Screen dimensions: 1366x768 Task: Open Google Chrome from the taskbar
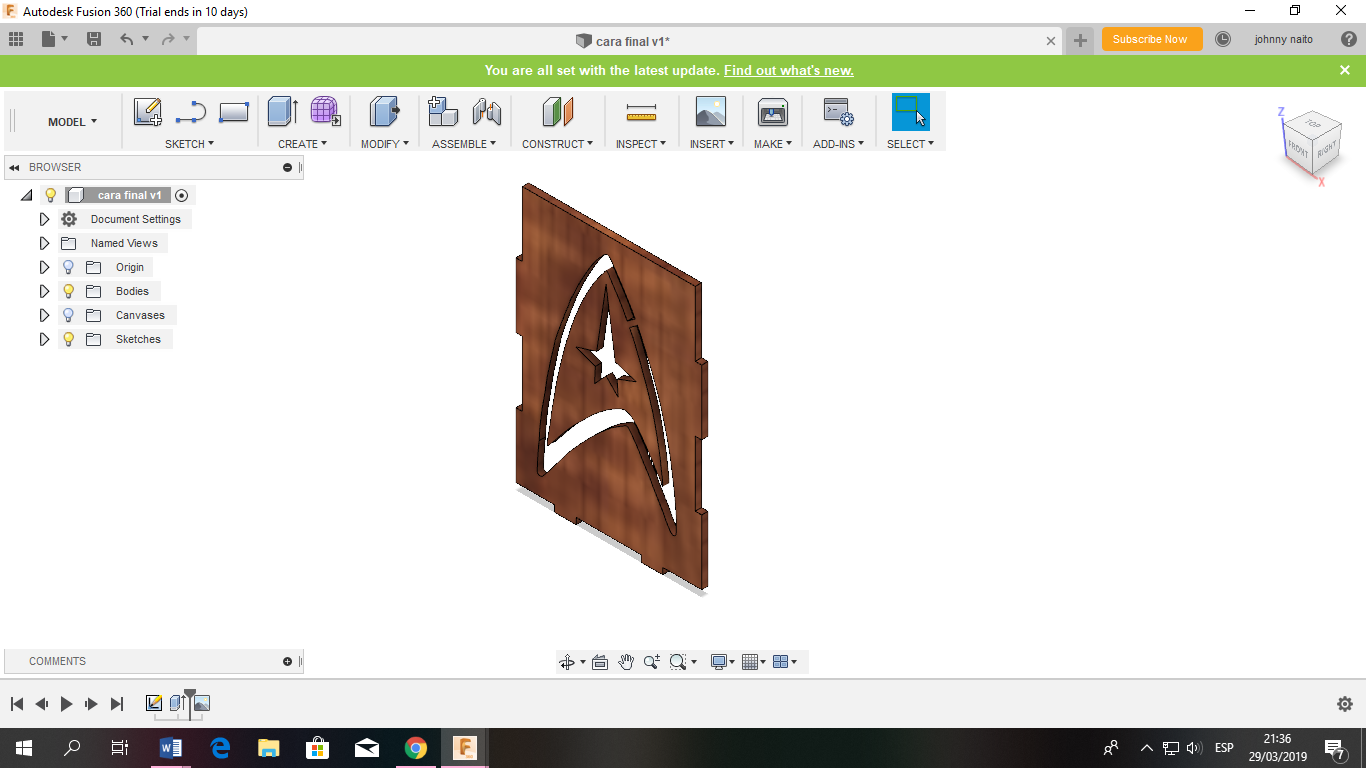point(415,747)
